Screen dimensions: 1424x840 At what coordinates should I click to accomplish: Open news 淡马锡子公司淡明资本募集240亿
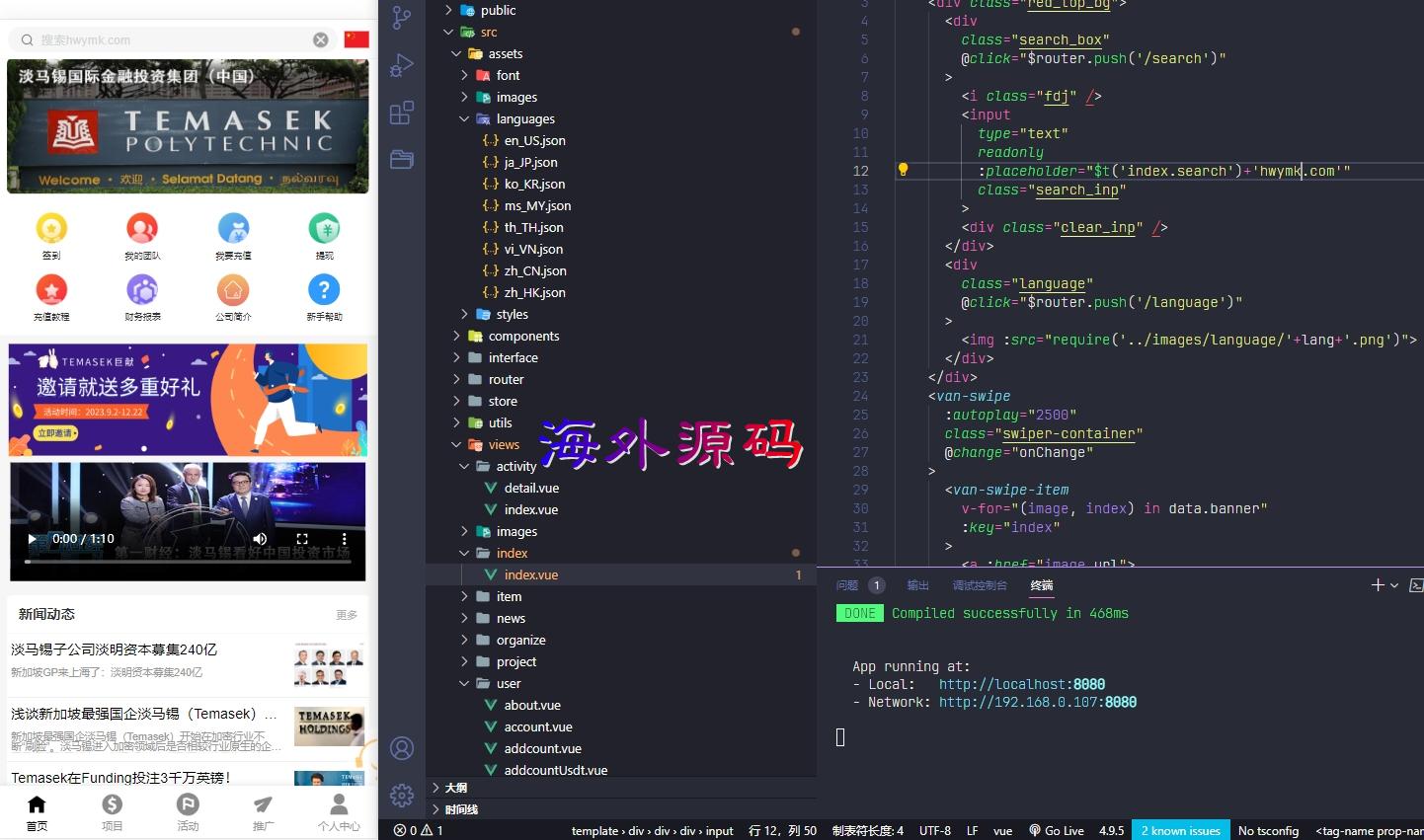[x=114, y=649]
